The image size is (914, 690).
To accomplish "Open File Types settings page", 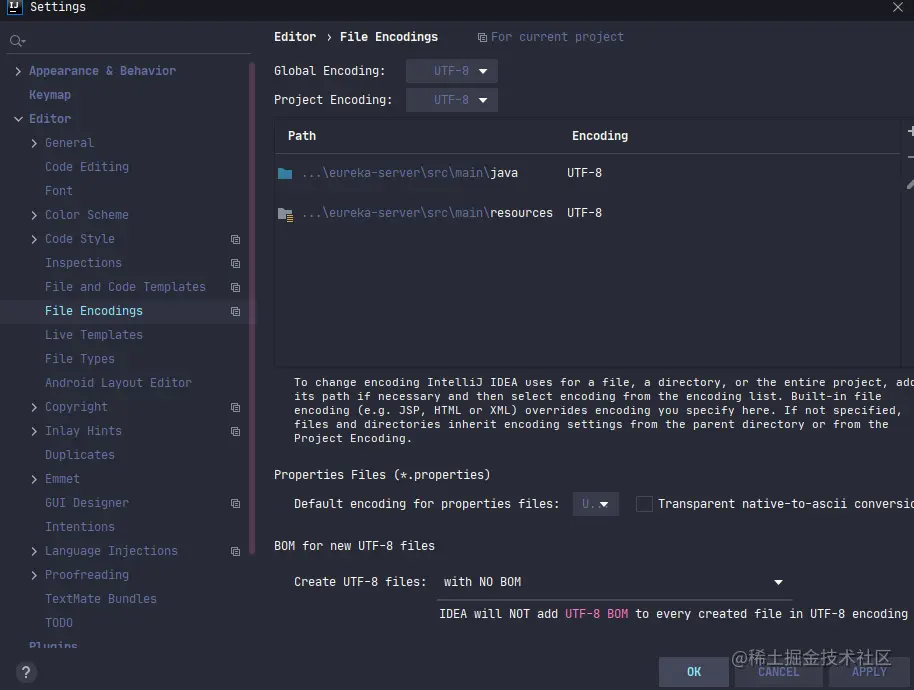I will pyautogui.click(x=80, y=358).
